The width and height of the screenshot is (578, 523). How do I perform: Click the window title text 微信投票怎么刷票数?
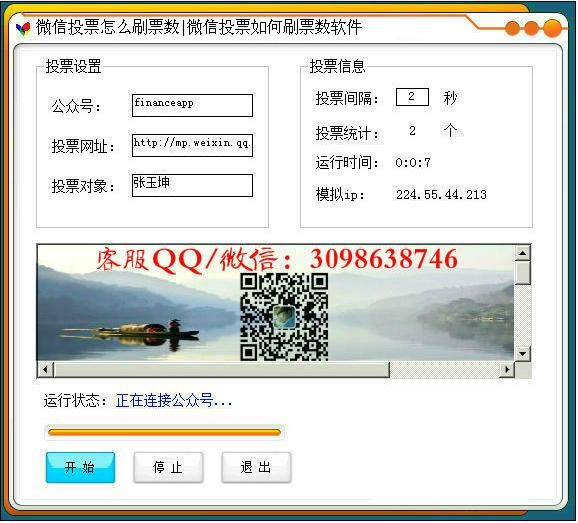pyautogui.click(x=108, y=27)
